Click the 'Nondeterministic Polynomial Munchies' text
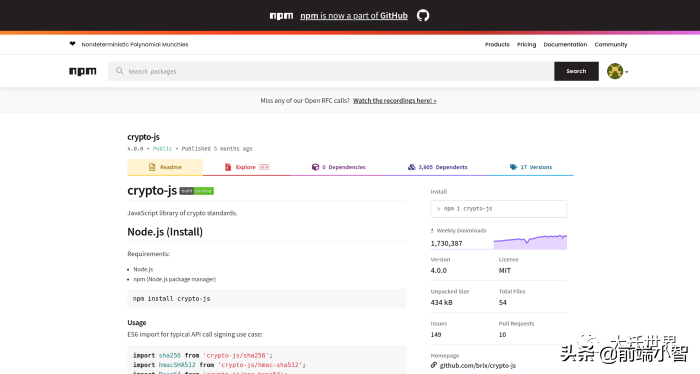Viewport: 700px width, 374px height. (135, 44)
